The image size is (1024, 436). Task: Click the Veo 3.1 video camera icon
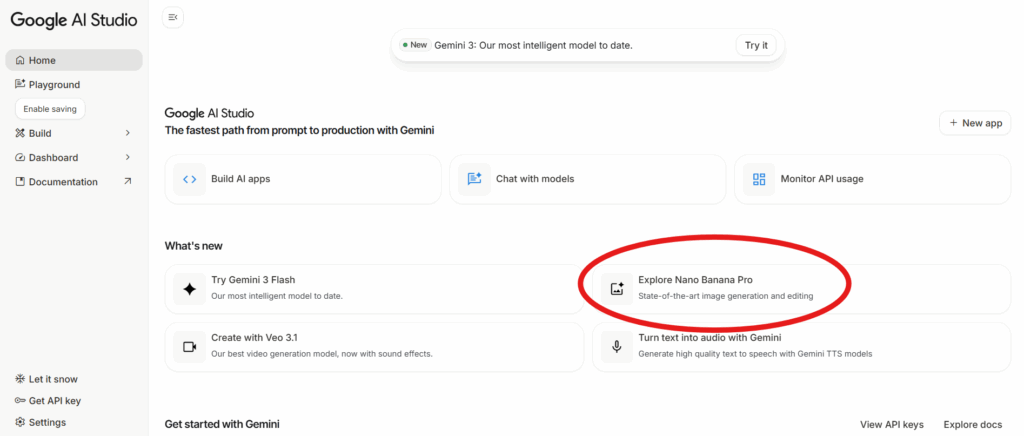pos(189,346)
